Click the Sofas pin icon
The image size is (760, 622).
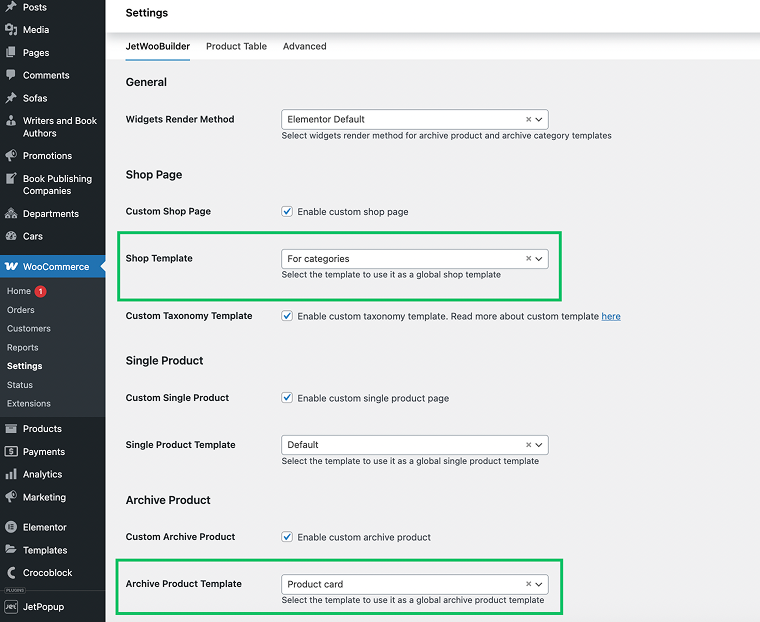(x=11, y=98)
